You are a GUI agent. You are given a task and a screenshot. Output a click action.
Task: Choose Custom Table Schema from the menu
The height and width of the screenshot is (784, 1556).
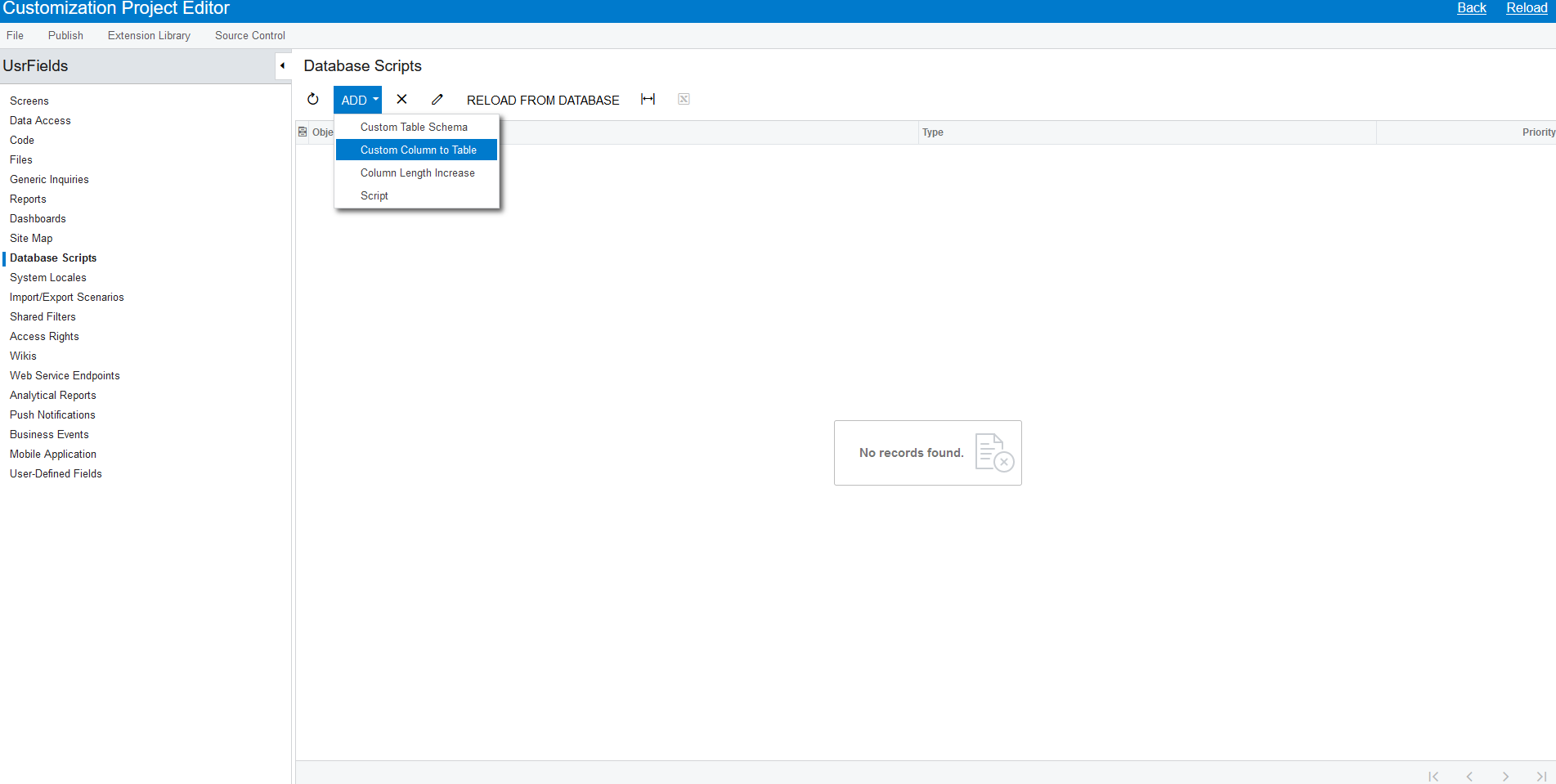414,127
